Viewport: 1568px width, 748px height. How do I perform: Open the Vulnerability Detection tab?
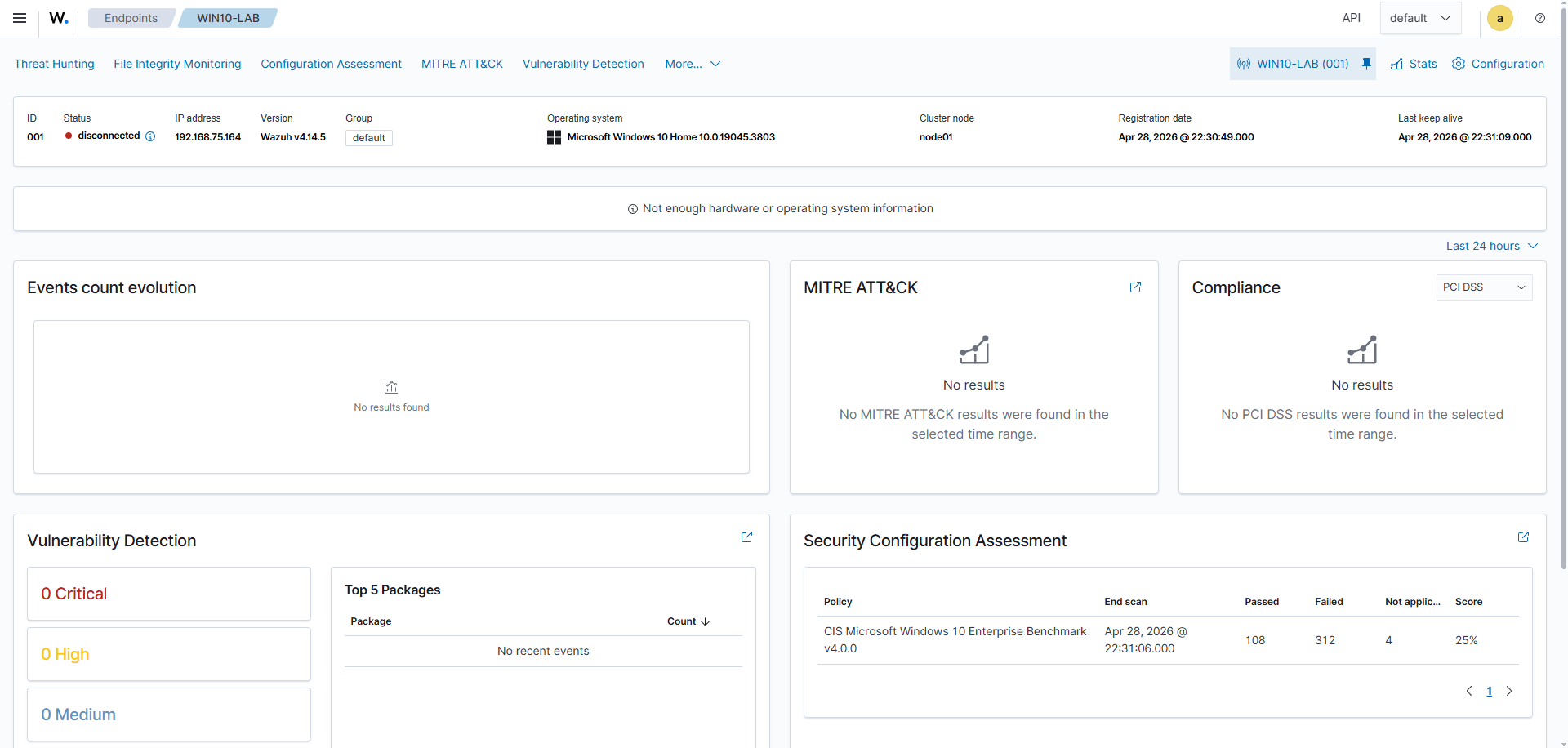[583, 64]
